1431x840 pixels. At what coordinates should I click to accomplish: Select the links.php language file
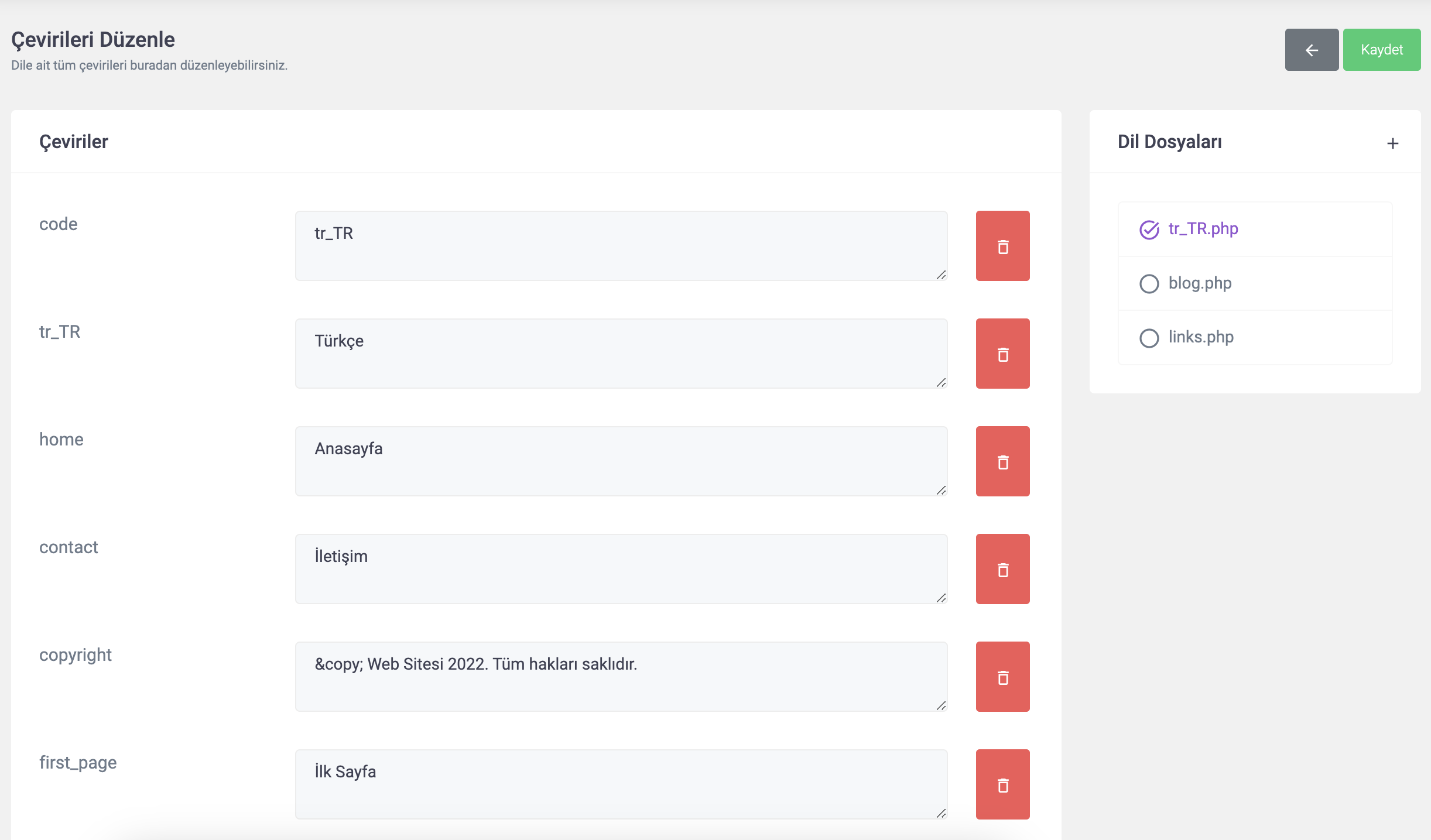(x=1255, y=337)
